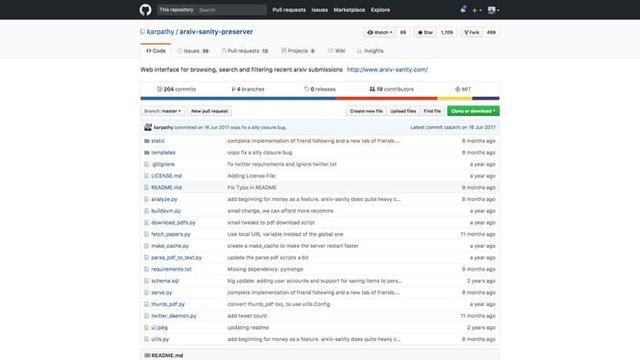This screenshot has height=360, width=640.
Task: Switch to the repository Issues tab
Action: (193, 51)
